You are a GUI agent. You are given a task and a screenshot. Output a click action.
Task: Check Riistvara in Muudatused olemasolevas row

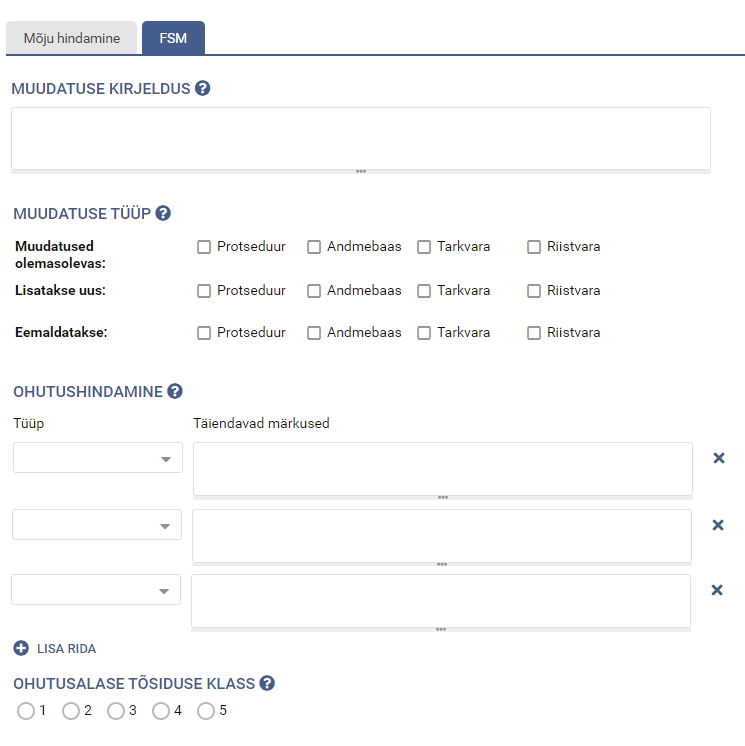tap(534, 247)
